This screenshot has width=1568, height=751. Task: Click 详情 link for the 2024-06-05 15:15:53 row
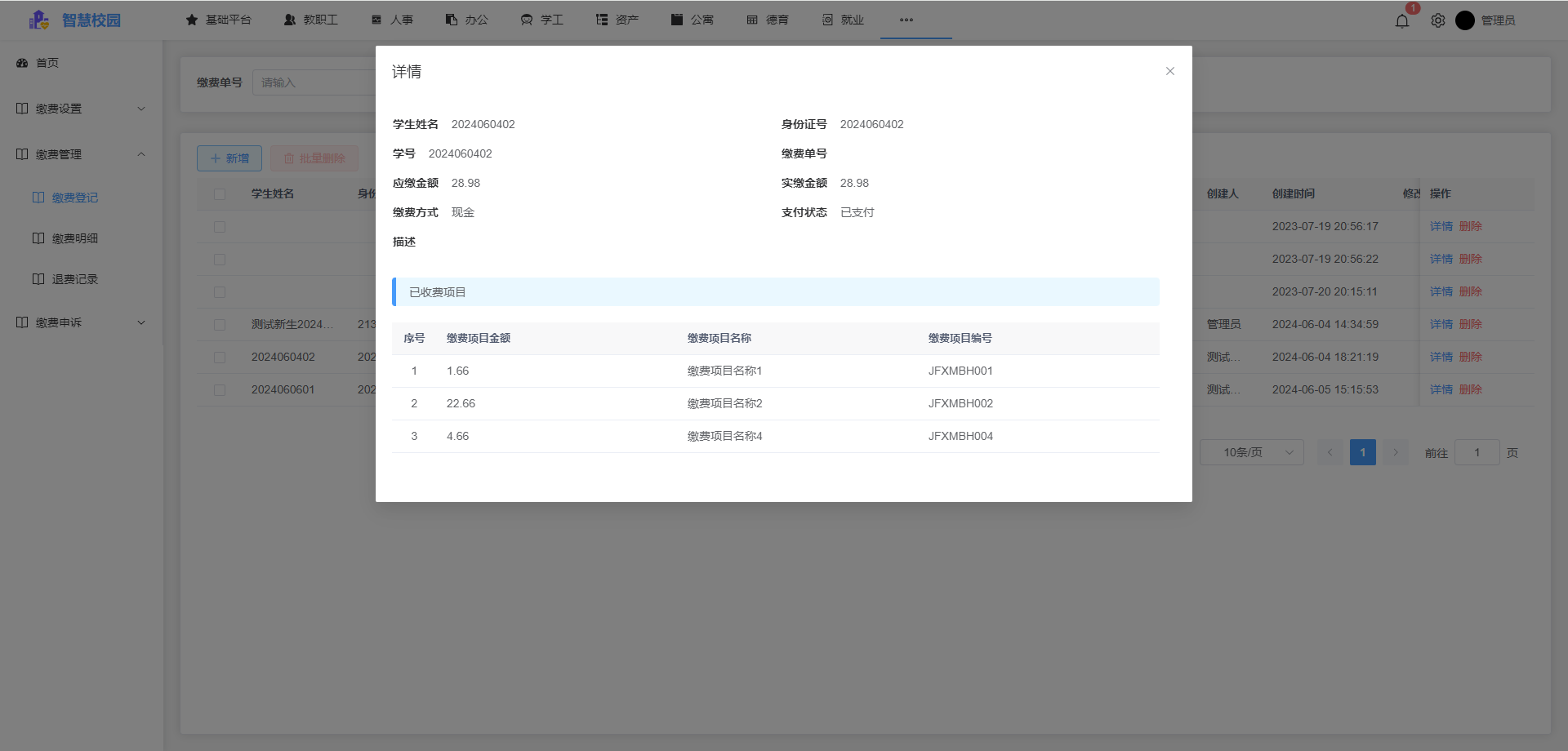point(1441,390)
